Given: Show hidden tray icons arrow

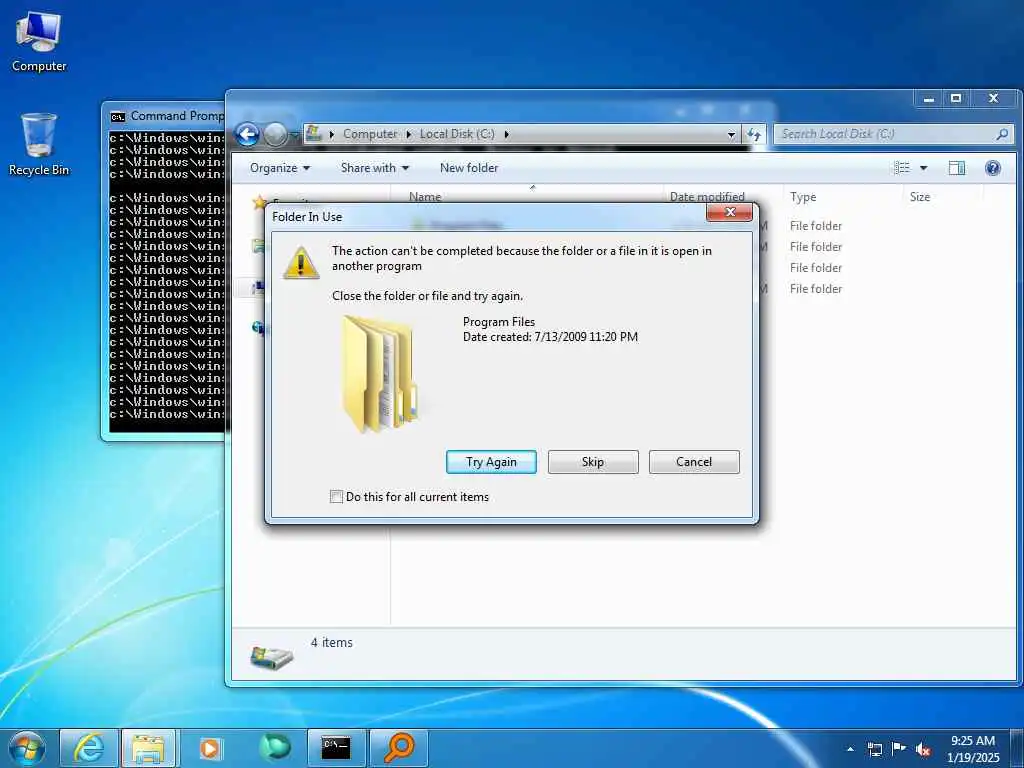Looking at the screenshot, I should (850, 749).
